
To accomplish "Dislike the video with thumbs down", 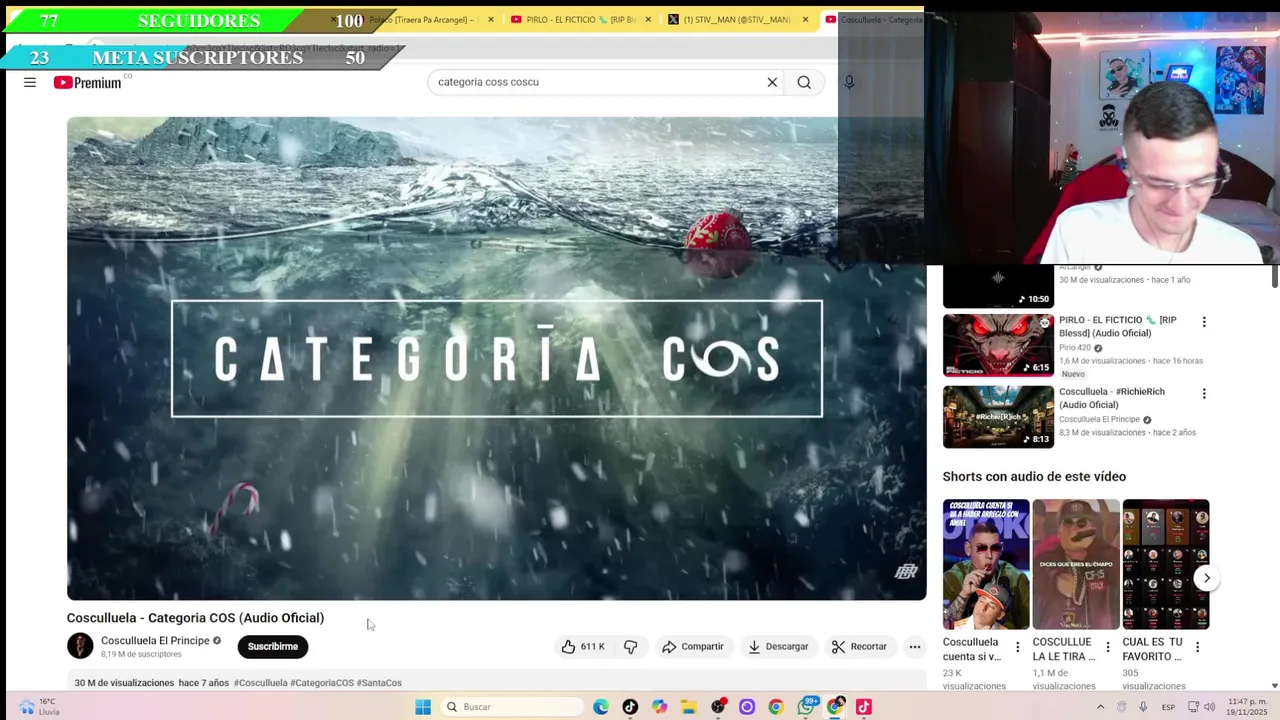I will pyautogui.click(x=630, y=647).
